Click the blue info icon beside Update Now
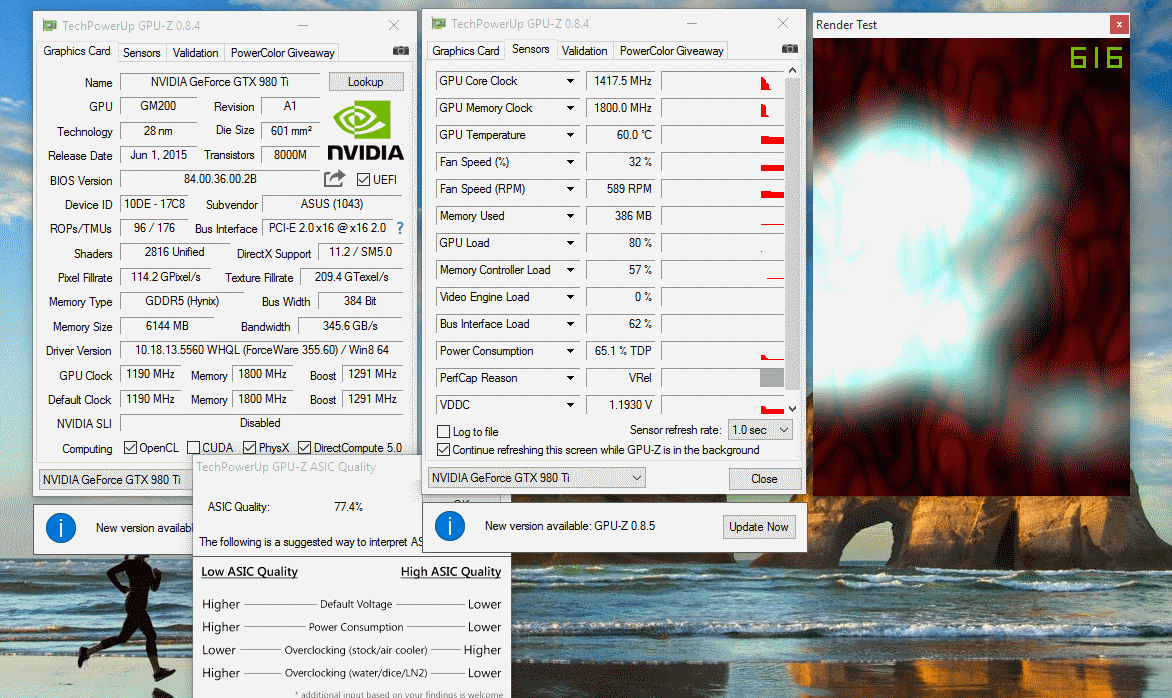 [x=450, y=526]
